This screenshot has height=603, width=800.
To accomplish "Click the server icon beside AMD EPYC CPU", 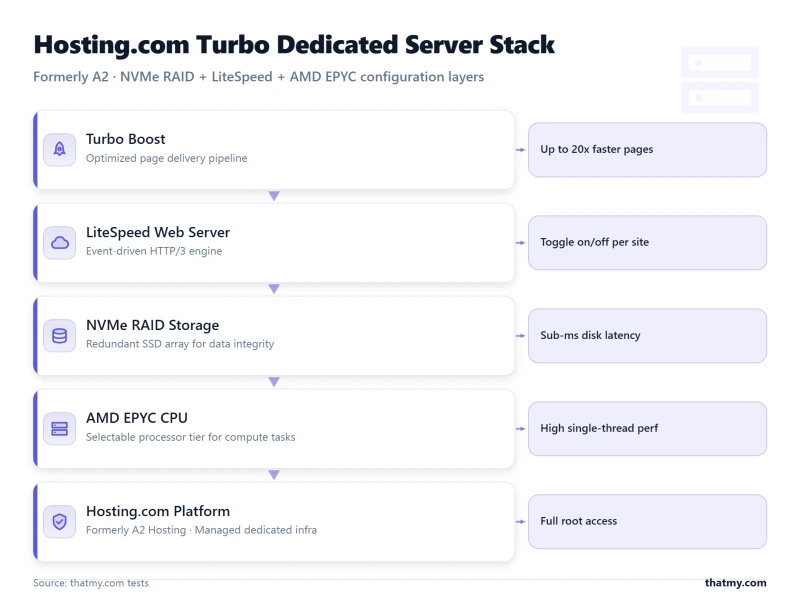I will click(x=60, y=429).
